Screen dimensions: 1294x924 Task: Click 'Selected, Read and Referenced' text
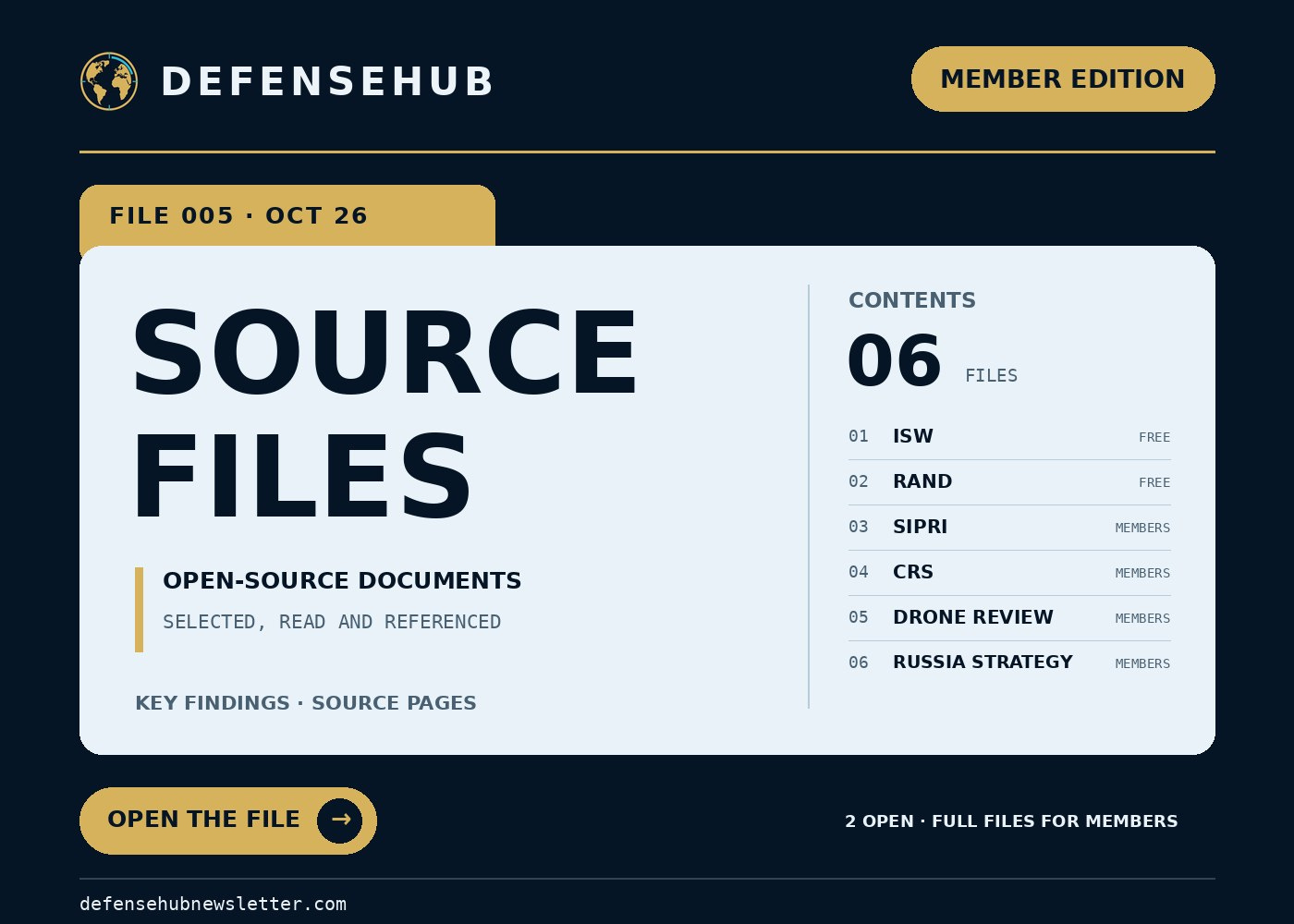332,622
